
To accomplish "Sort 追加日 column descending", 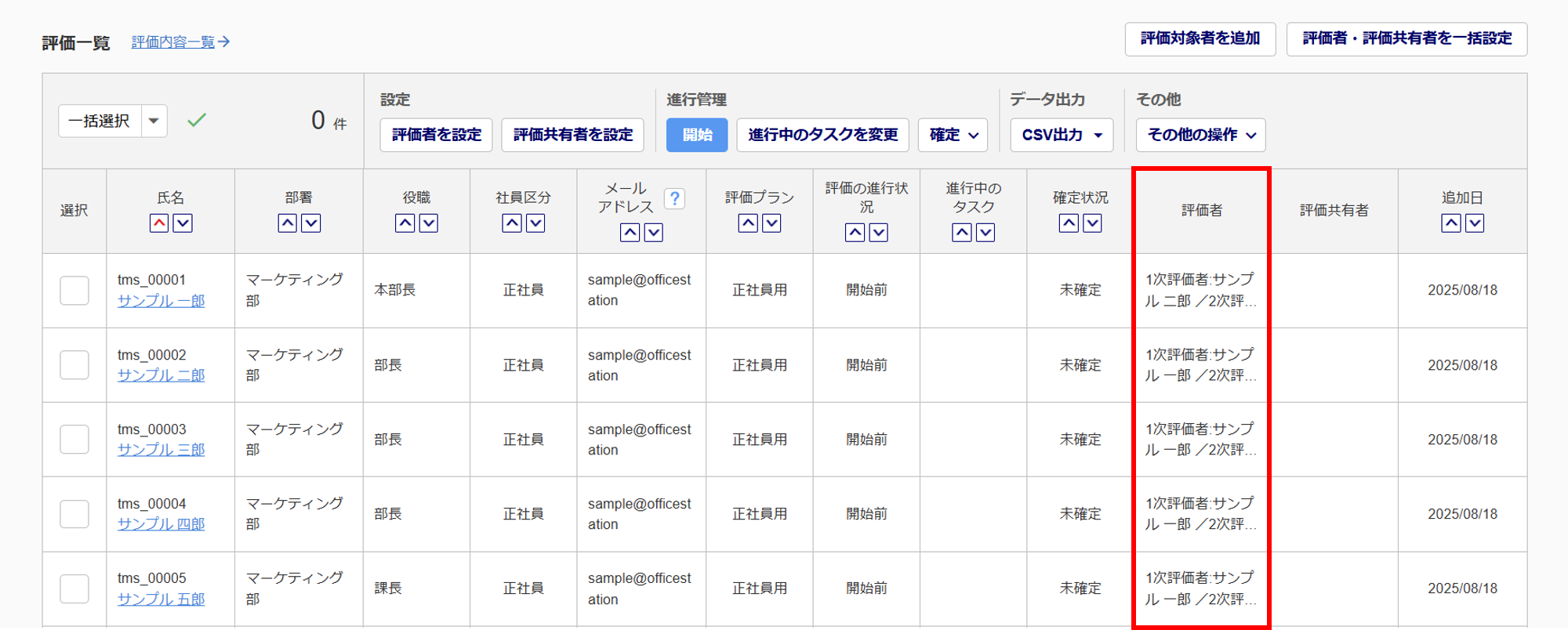I will click(1475, 223).
